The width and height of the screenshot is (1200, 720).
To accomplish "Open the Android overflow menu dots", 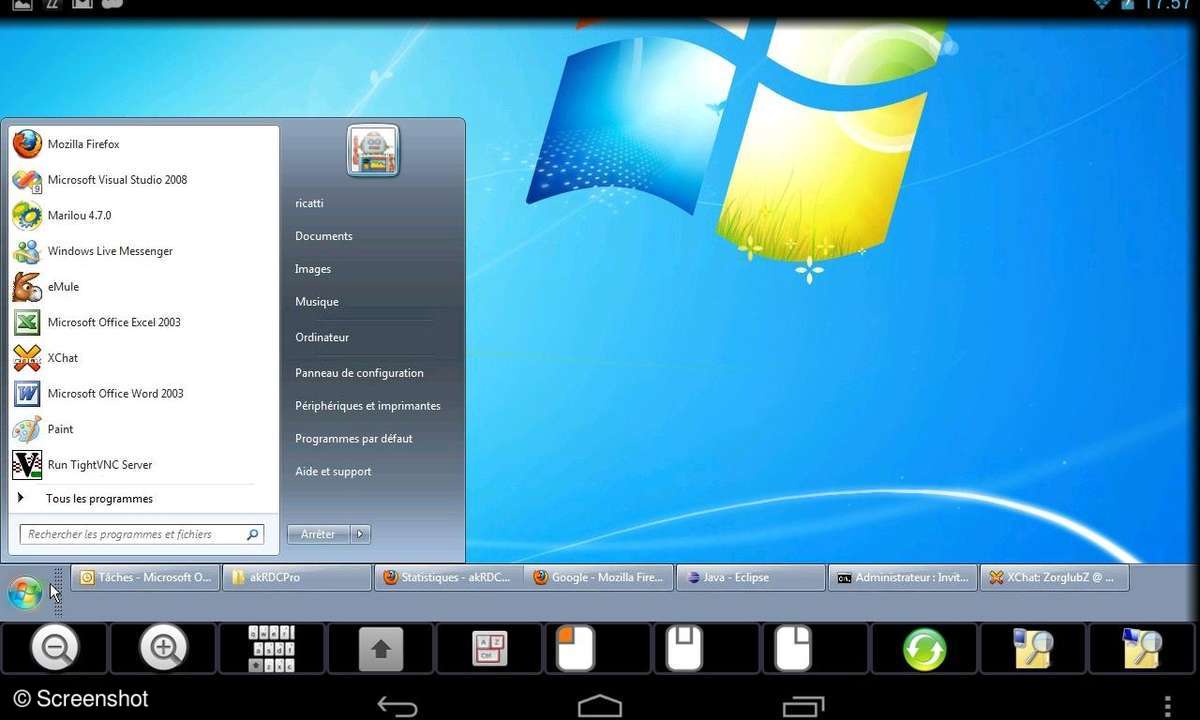I will click(x=1167, y=706).
